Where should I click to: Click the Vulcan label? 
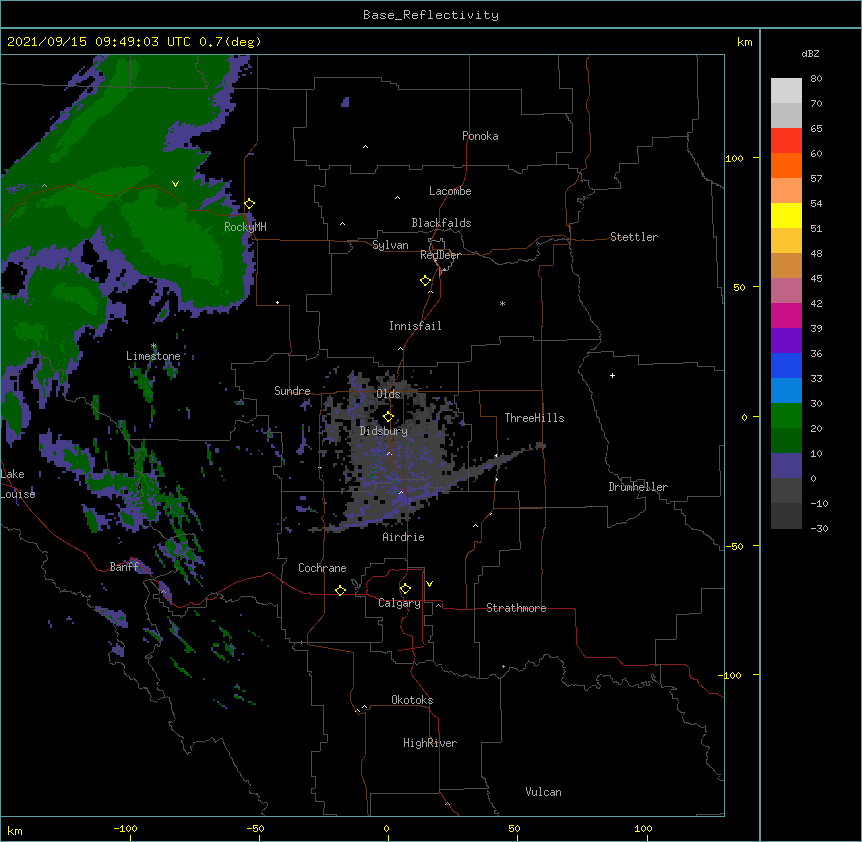point(543,792)
